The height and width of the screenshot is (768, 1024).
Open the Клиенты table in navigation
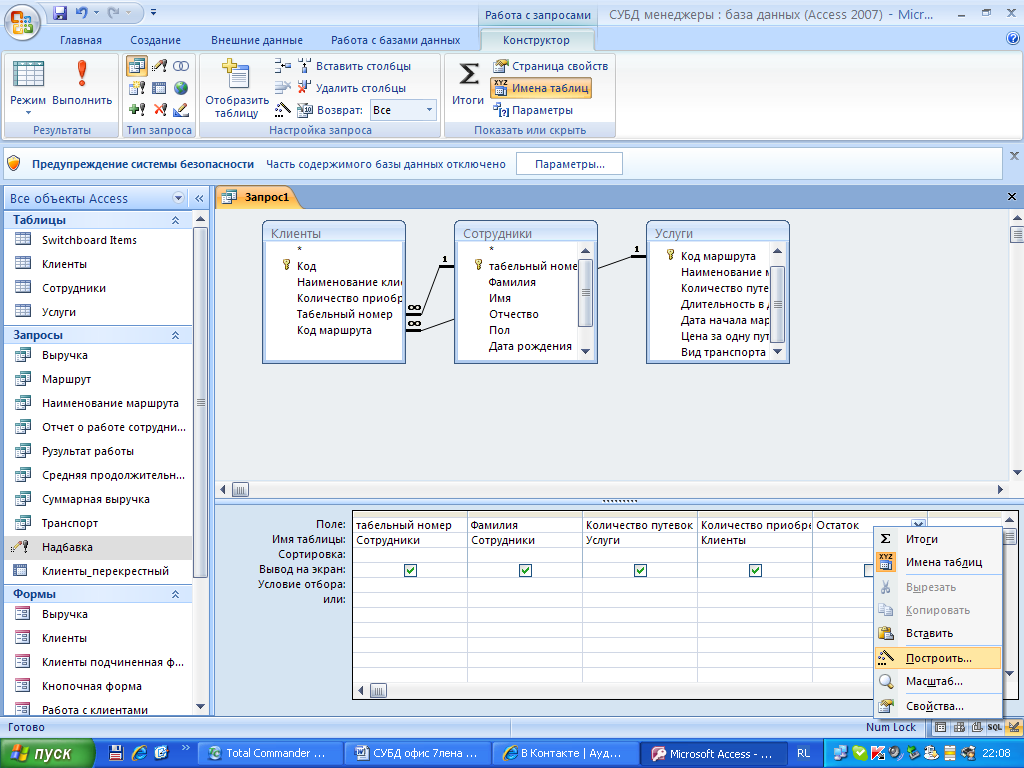[x=98, y=264]
